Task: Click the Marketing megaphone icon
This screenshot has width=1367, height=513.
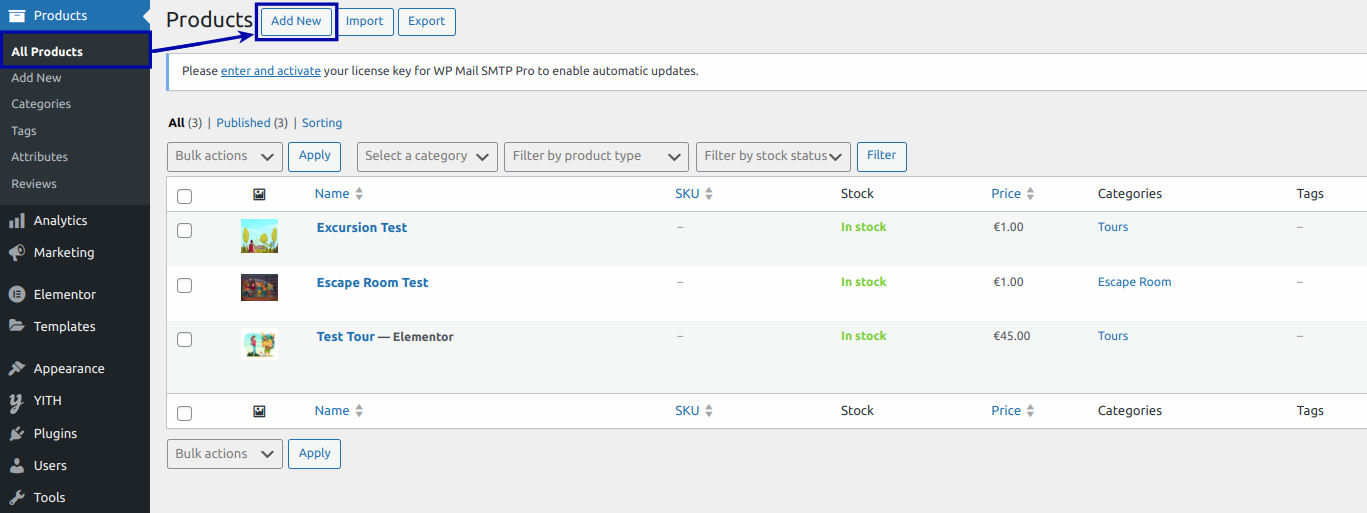Action: click(17, 253)
